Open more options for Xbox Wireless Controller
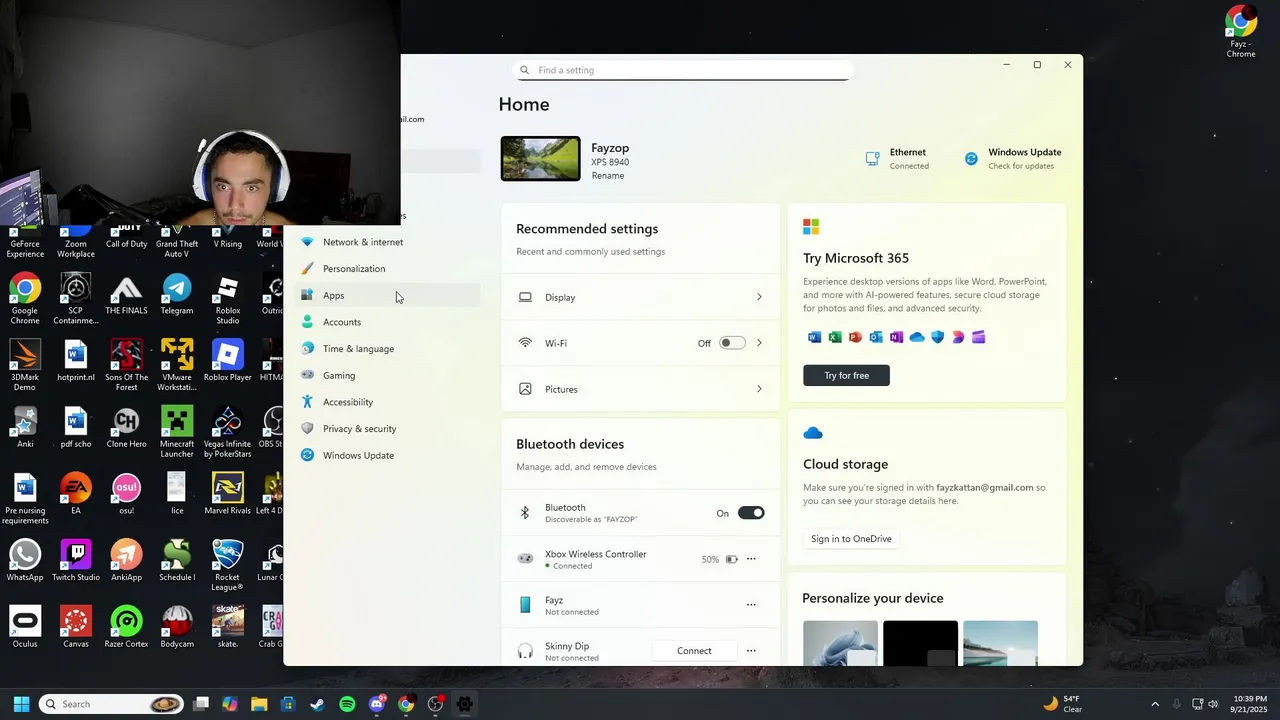1280x720 pixels. [751, 559]
